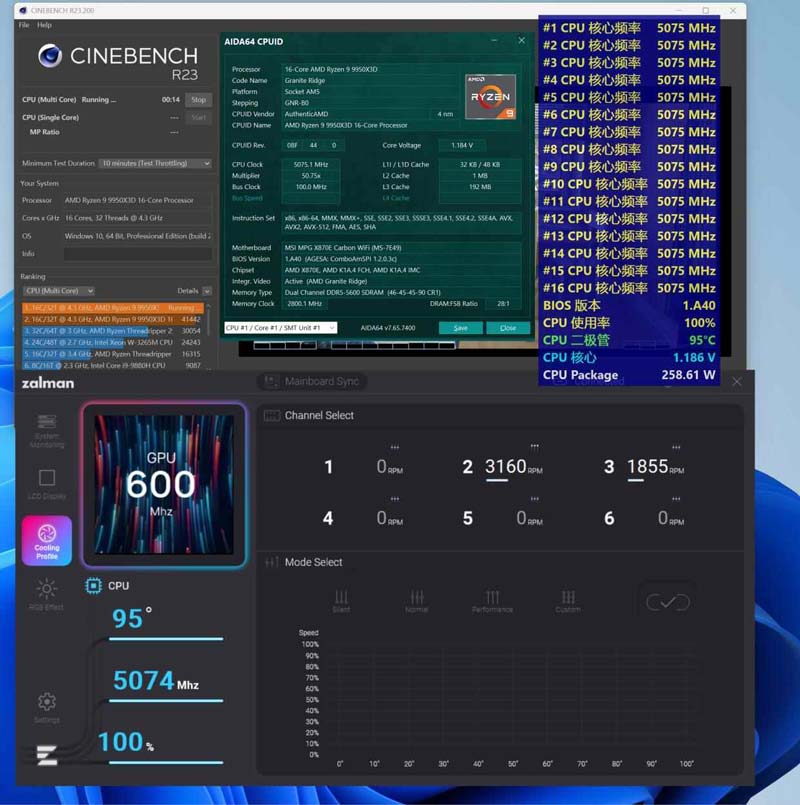Select Performance fan mode

[492, 601]
